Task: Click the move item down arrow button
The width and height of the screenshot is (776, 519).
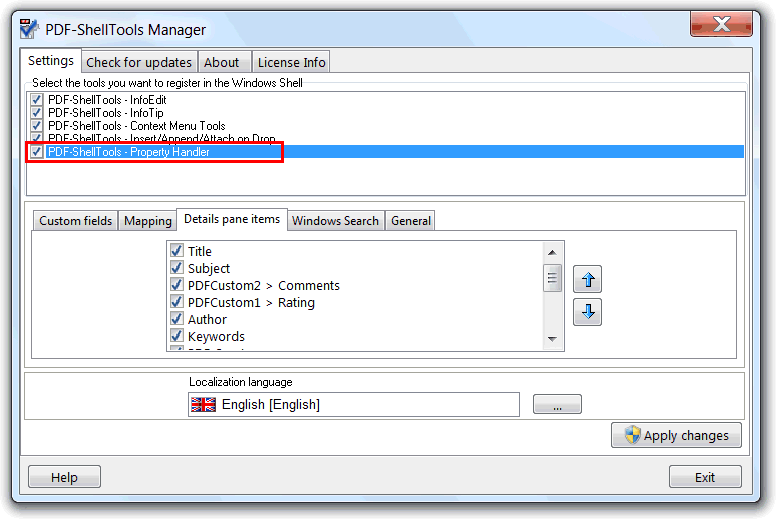Action: click(x=587, y=312)
